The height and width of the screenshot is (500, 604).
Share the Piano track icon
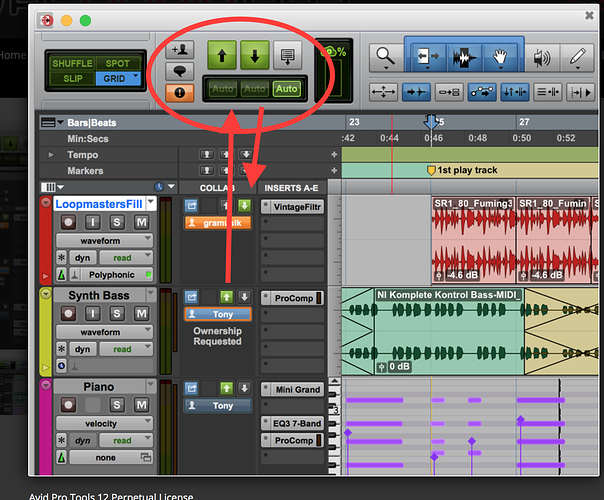191,388
